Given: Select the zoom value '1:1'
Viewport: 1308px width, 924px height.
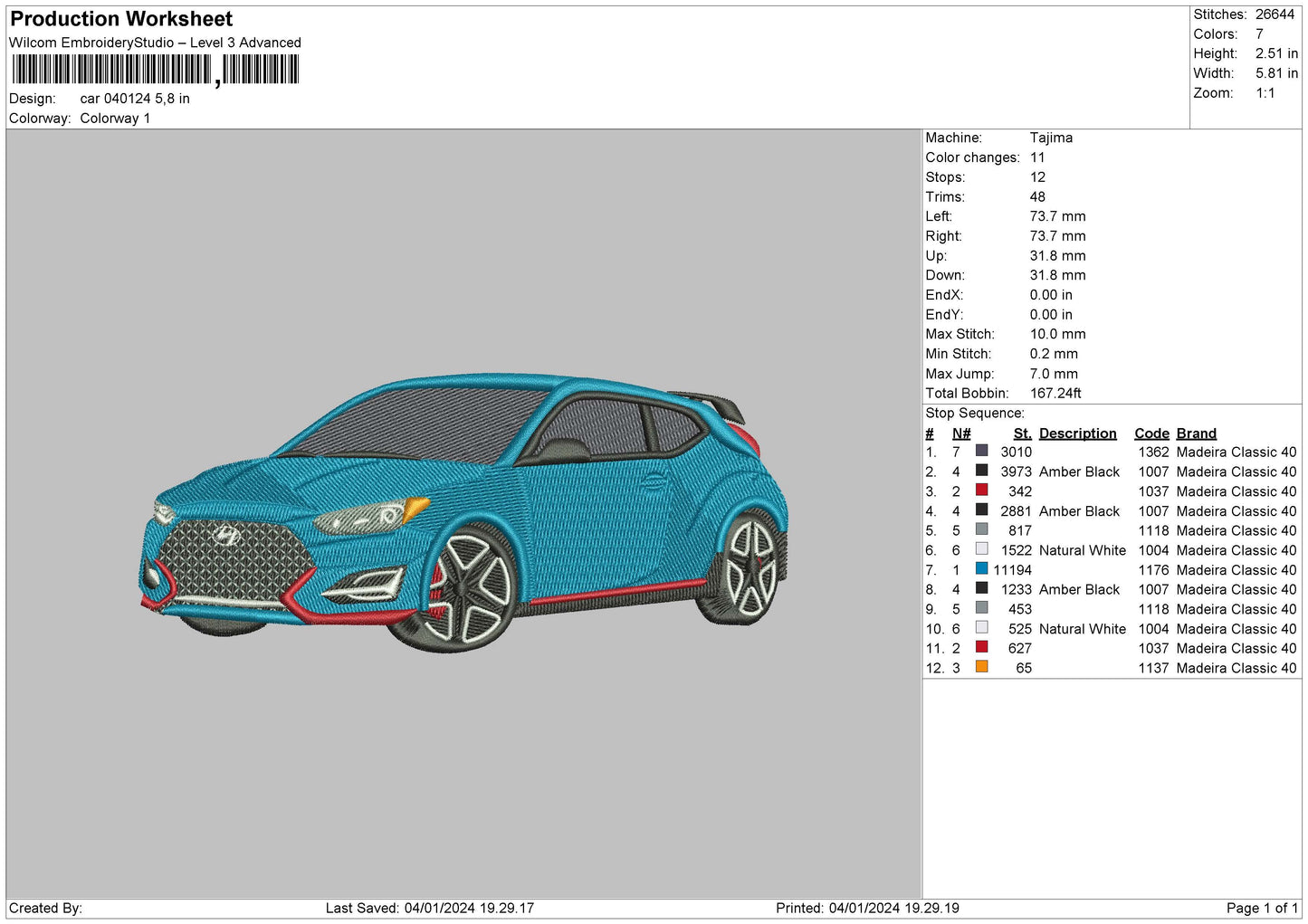Looking at the screenshot, I should click(1265, 93).
